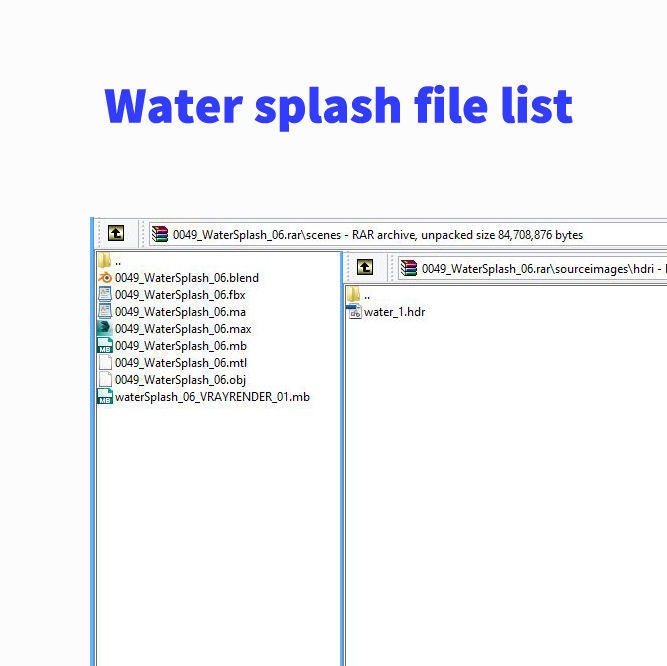Click the icon of 0049_WaterSplash_06.ma
This screenshot has height=666, width=667.
[105, 311]
